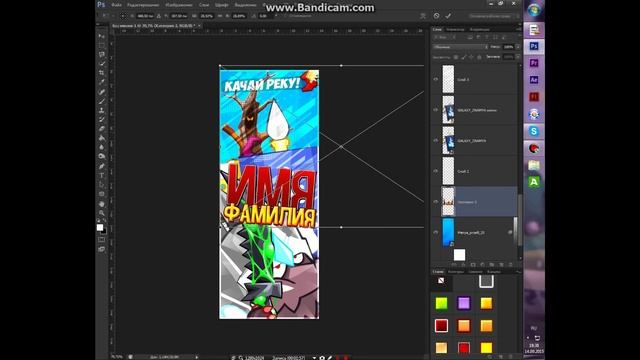
Task: Toggle Quick Mask mode
Action: (101, 240)
